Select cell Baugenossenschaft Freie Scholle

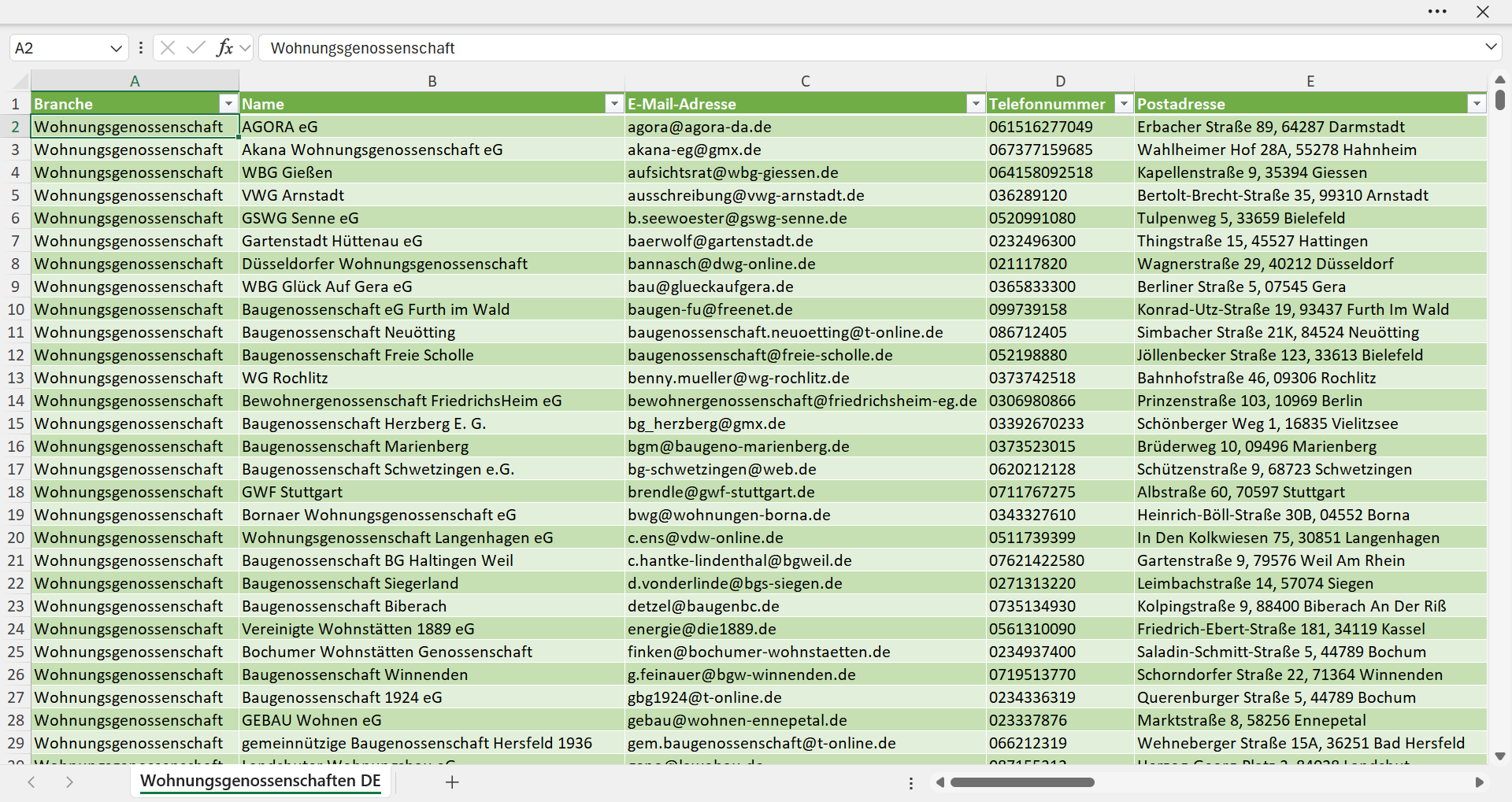point(432,355)
